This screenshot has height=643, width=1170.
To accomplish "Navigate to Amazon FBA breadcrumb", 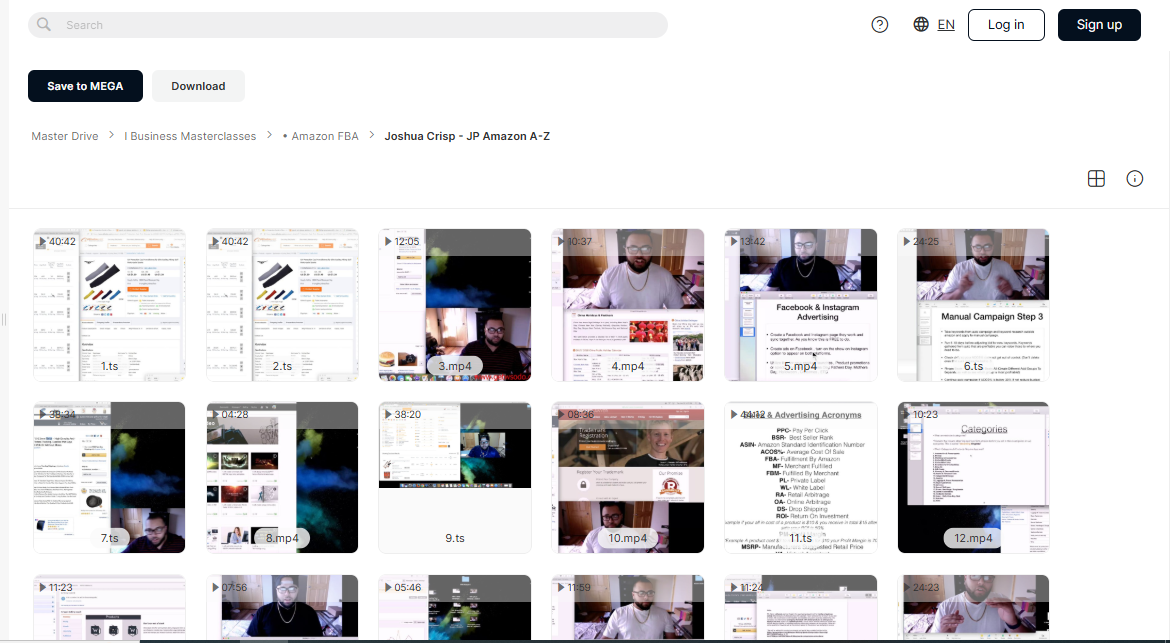I will [x=321, y=136].
